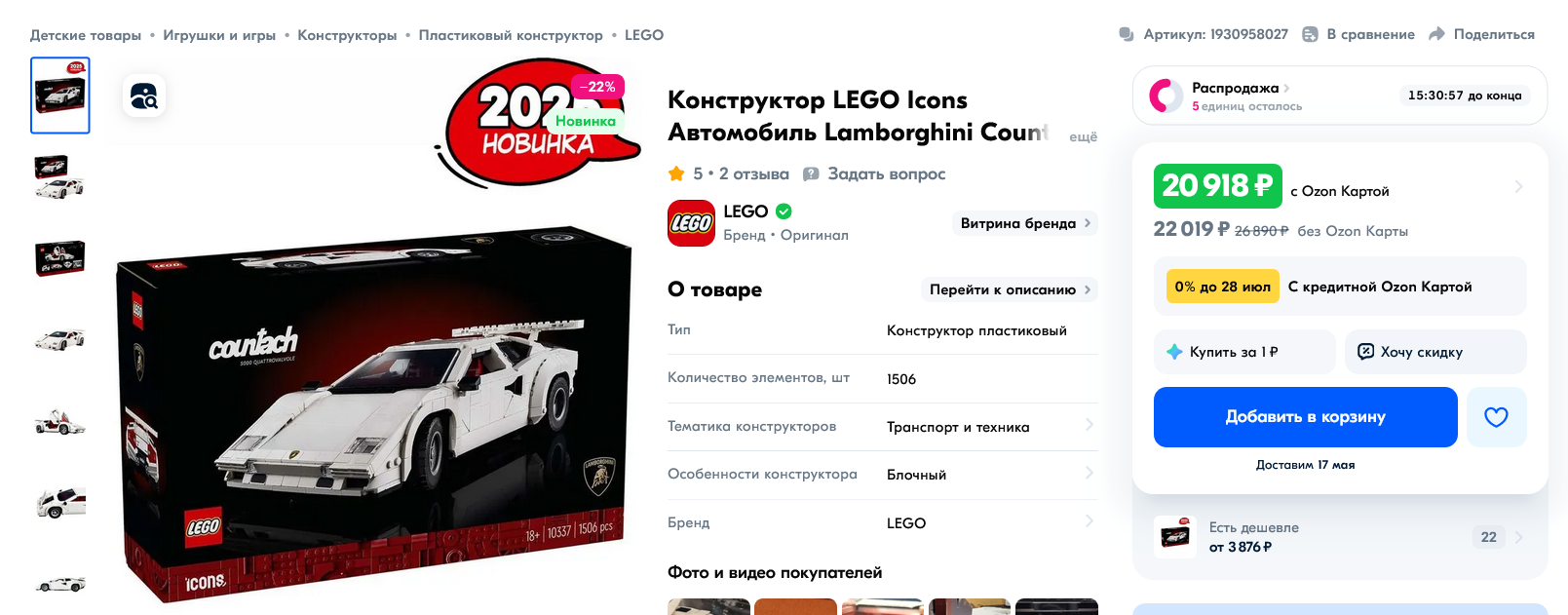Click the question icon near Задать вопрос
This screenshot has height=615, width=1568.
coord(811,173)
